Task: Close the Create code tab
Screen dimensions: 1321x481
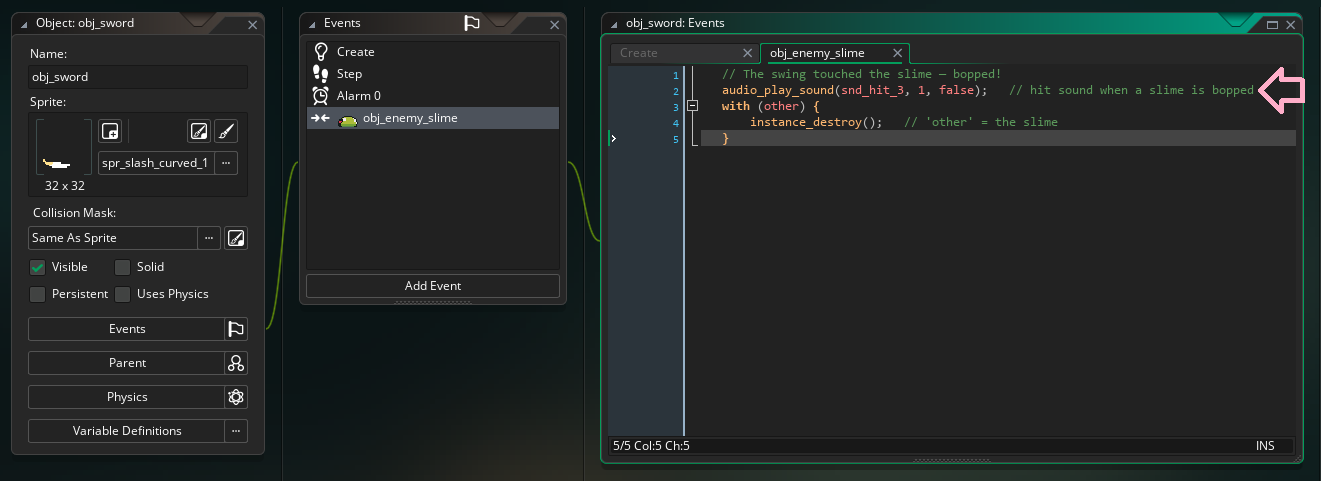Action: tap(747, 53)
